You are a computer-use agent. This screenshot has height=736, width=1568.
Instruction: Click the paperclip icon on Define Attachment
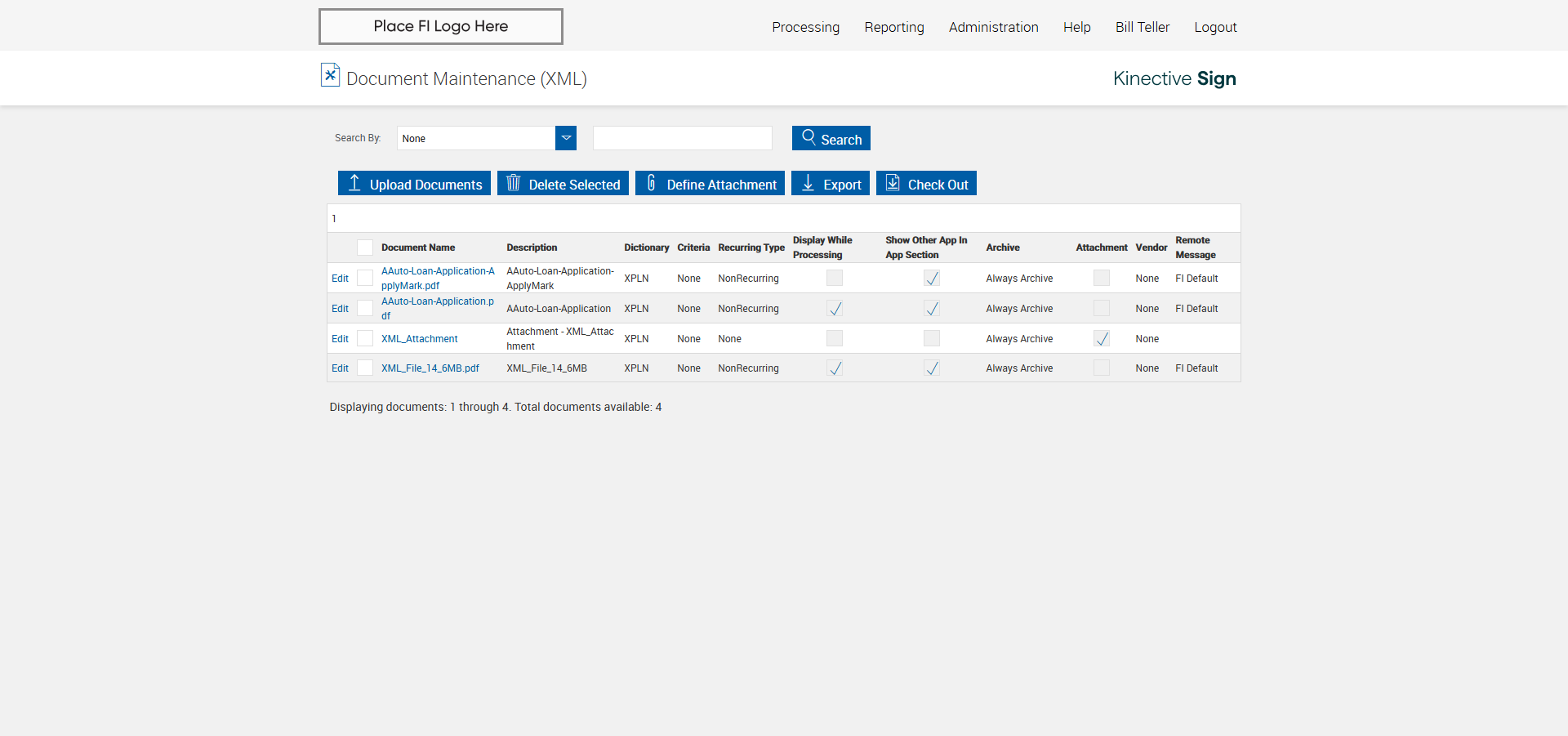[651, 183]
